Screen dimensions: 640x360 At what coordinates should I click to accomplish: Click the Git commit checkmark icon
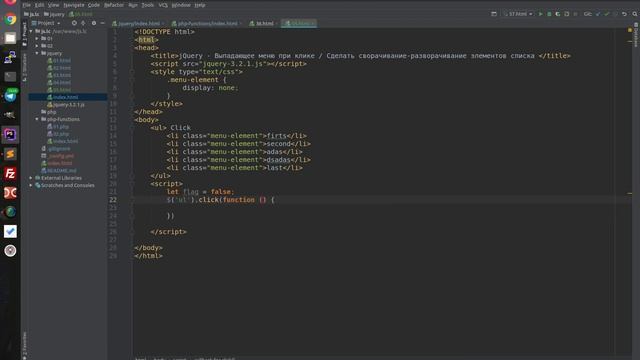tap(607, 14)
